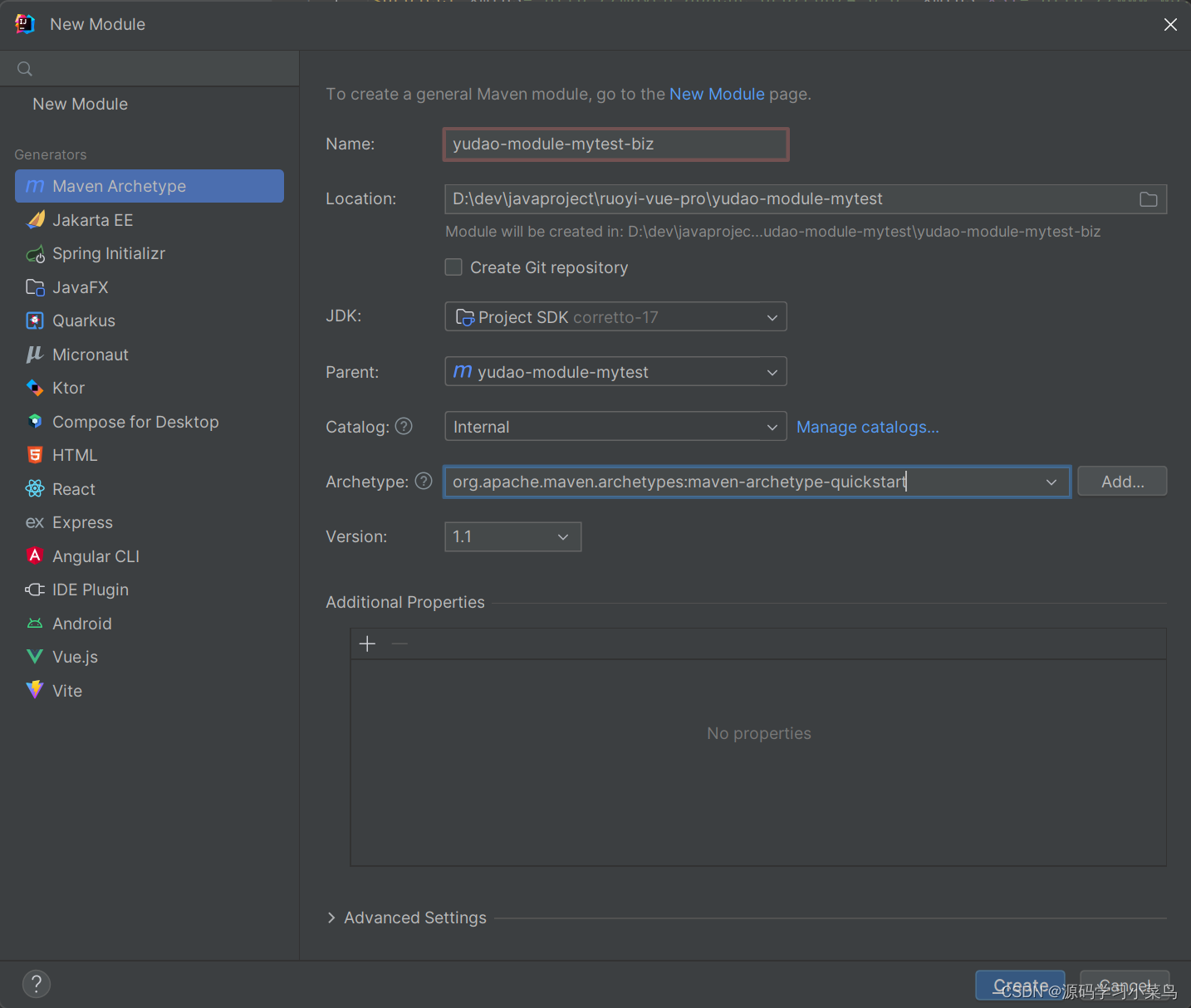Open help with bottom question-mark button
1191x1008 pixels.
coord(37,984)
